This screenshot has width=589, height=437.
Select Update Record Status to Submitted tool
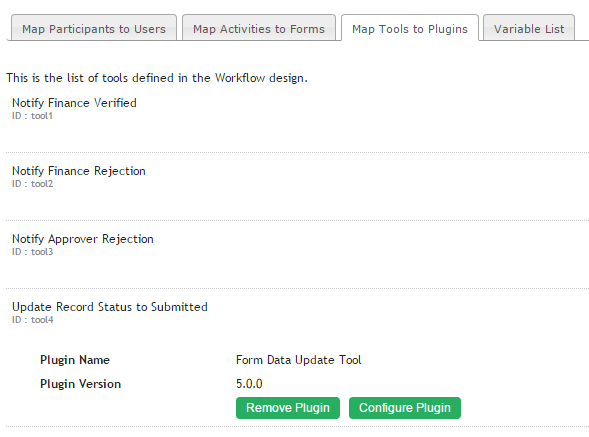[x=110, y=307]
